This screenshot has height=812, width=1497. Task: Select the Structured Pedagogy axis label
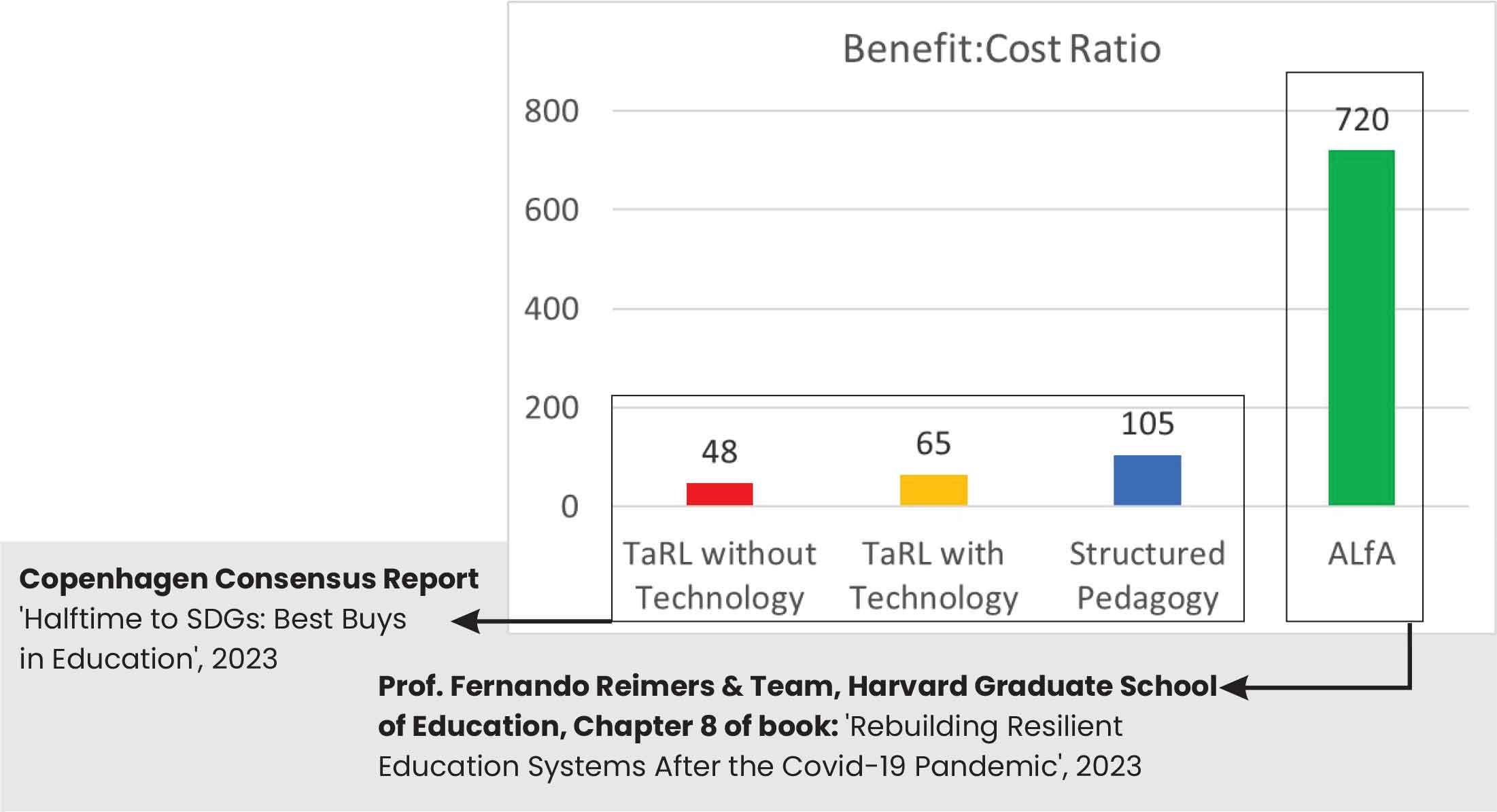tap(1147, 576)
